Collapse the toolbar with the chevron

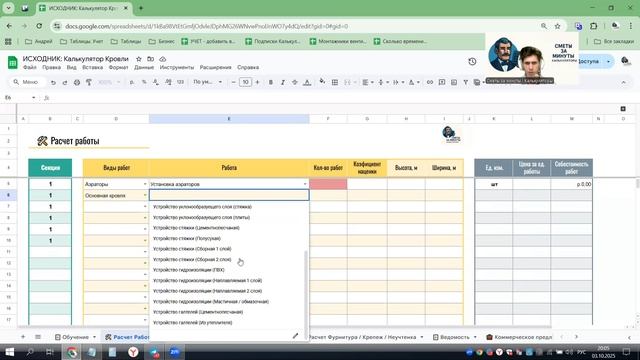(x=624, y=82)
